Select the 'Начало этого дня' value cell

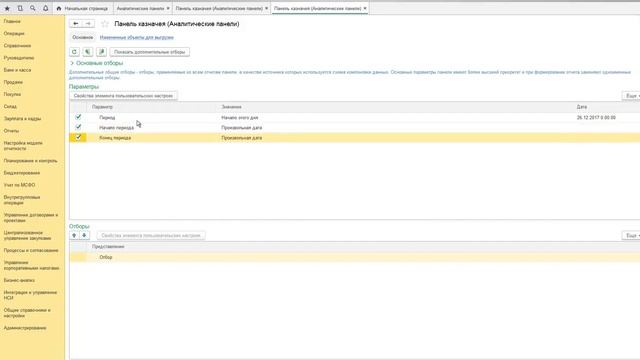point(240,118)
